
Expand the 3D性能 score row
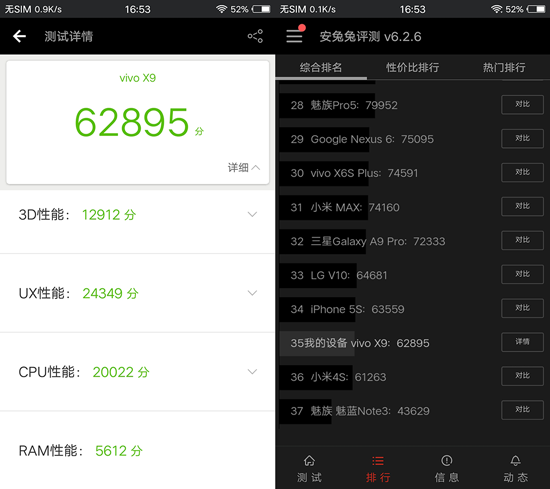137,215
